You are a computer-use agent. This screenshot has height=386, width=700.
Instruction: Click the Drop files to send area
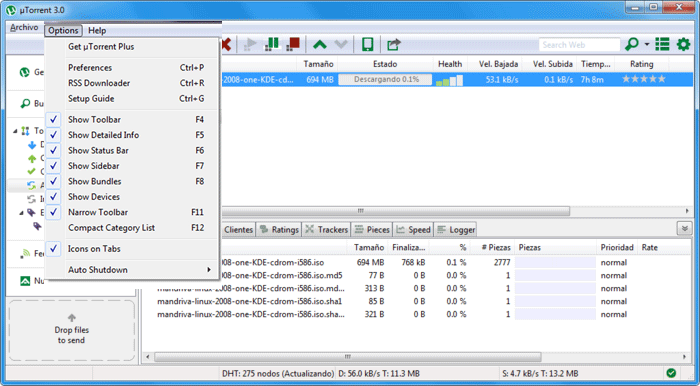click(x=71, y=330)
